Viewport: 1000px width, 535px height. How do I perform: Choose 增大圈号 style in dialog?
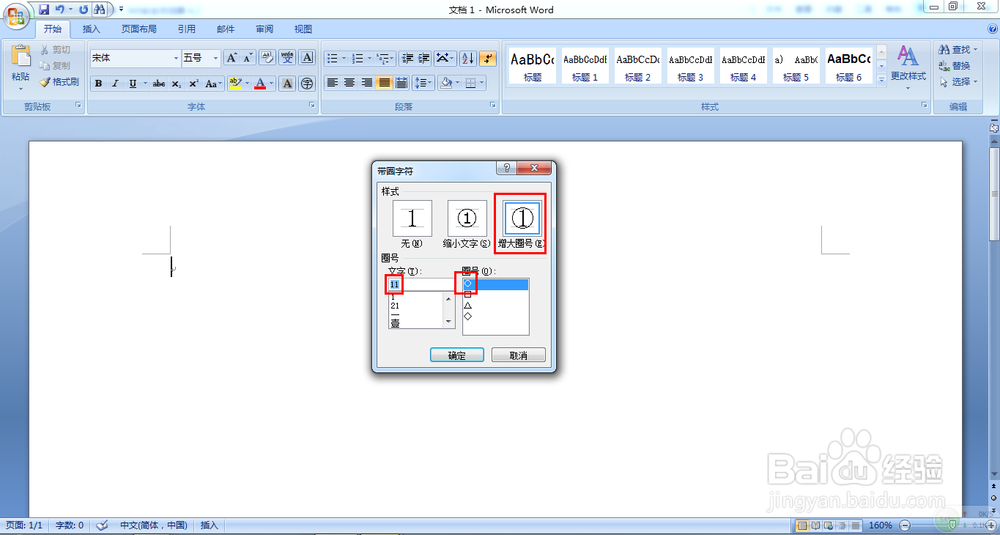[522, 224]
